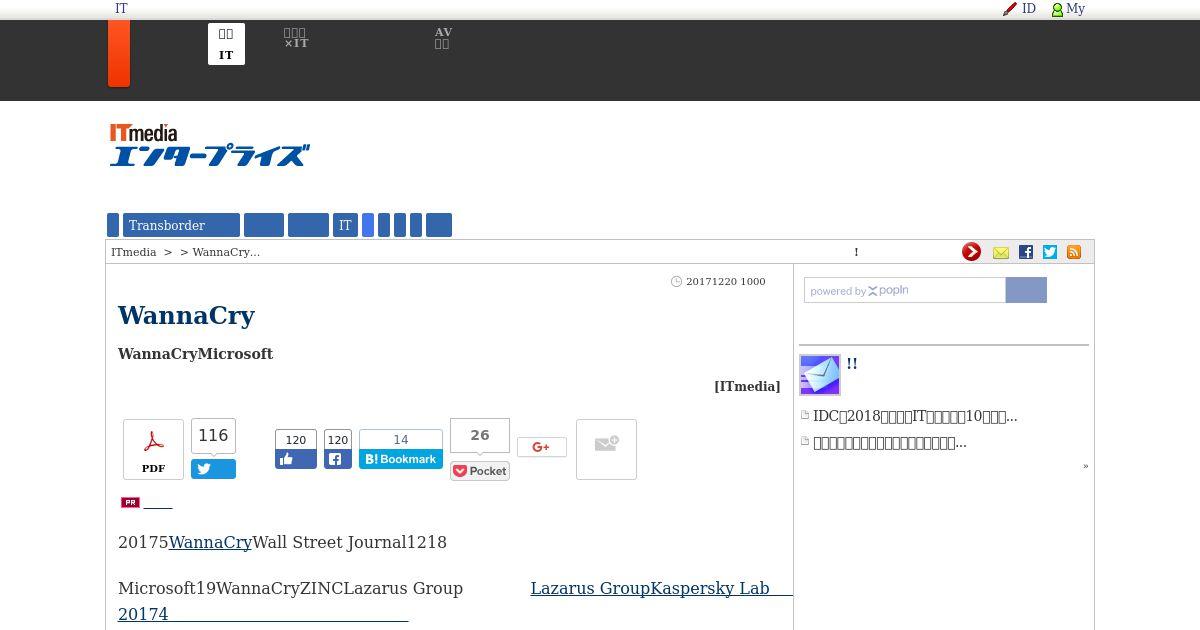Click the IT link at top left
The width and height of the screenshot is (1200, 630).
121,8
